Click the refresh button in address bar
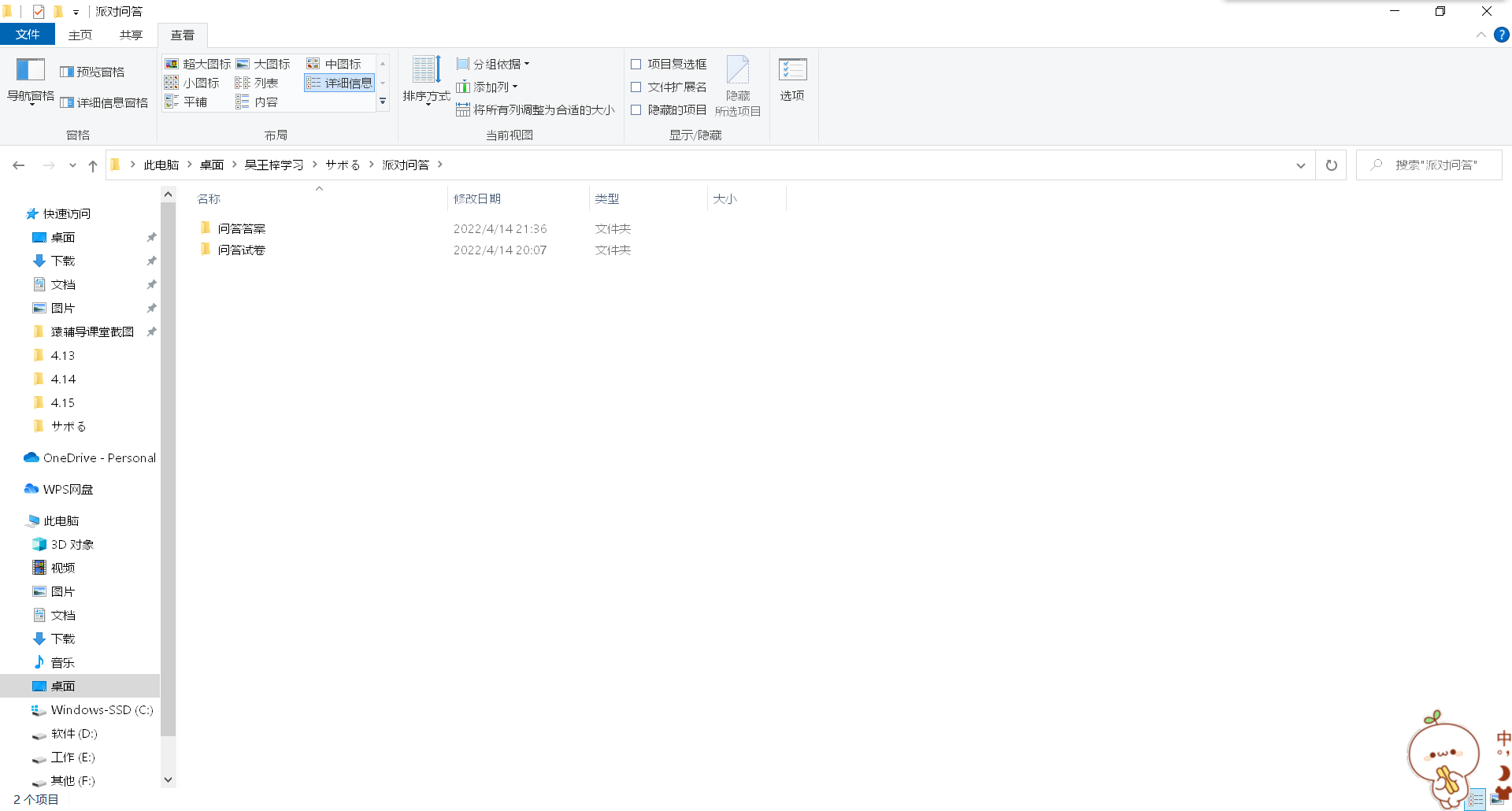The image size is (1512, 811). pos(1332,165)
